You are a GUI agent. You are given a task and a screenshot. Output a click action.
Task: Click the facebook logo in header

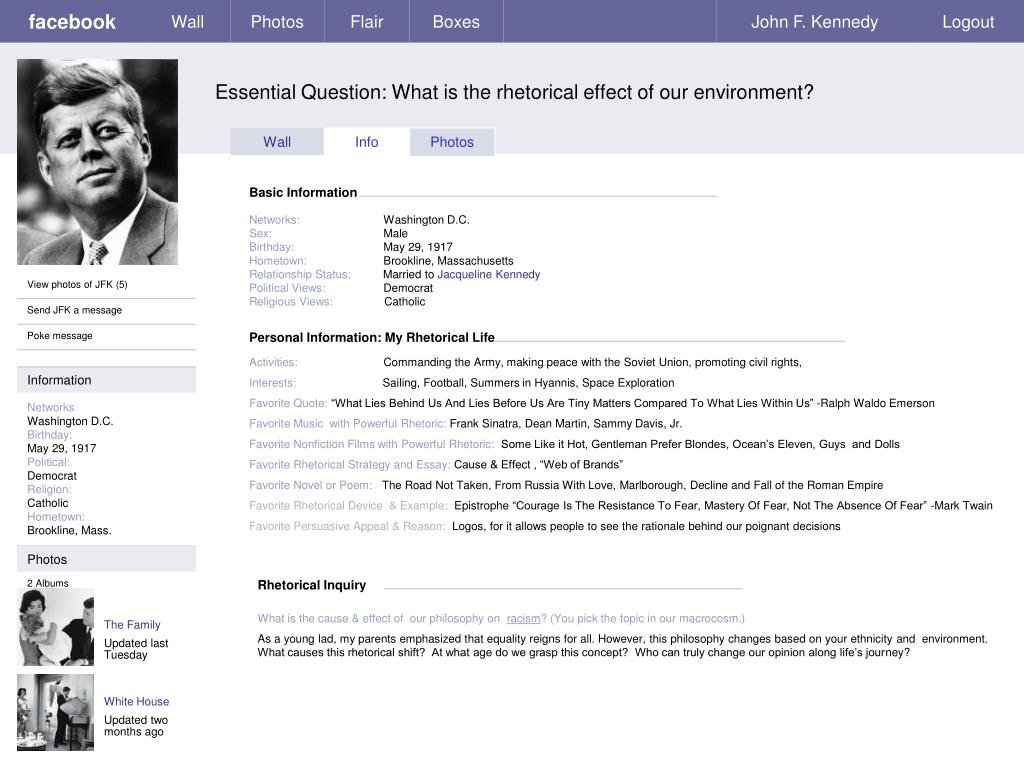click(x=72, y=22)
